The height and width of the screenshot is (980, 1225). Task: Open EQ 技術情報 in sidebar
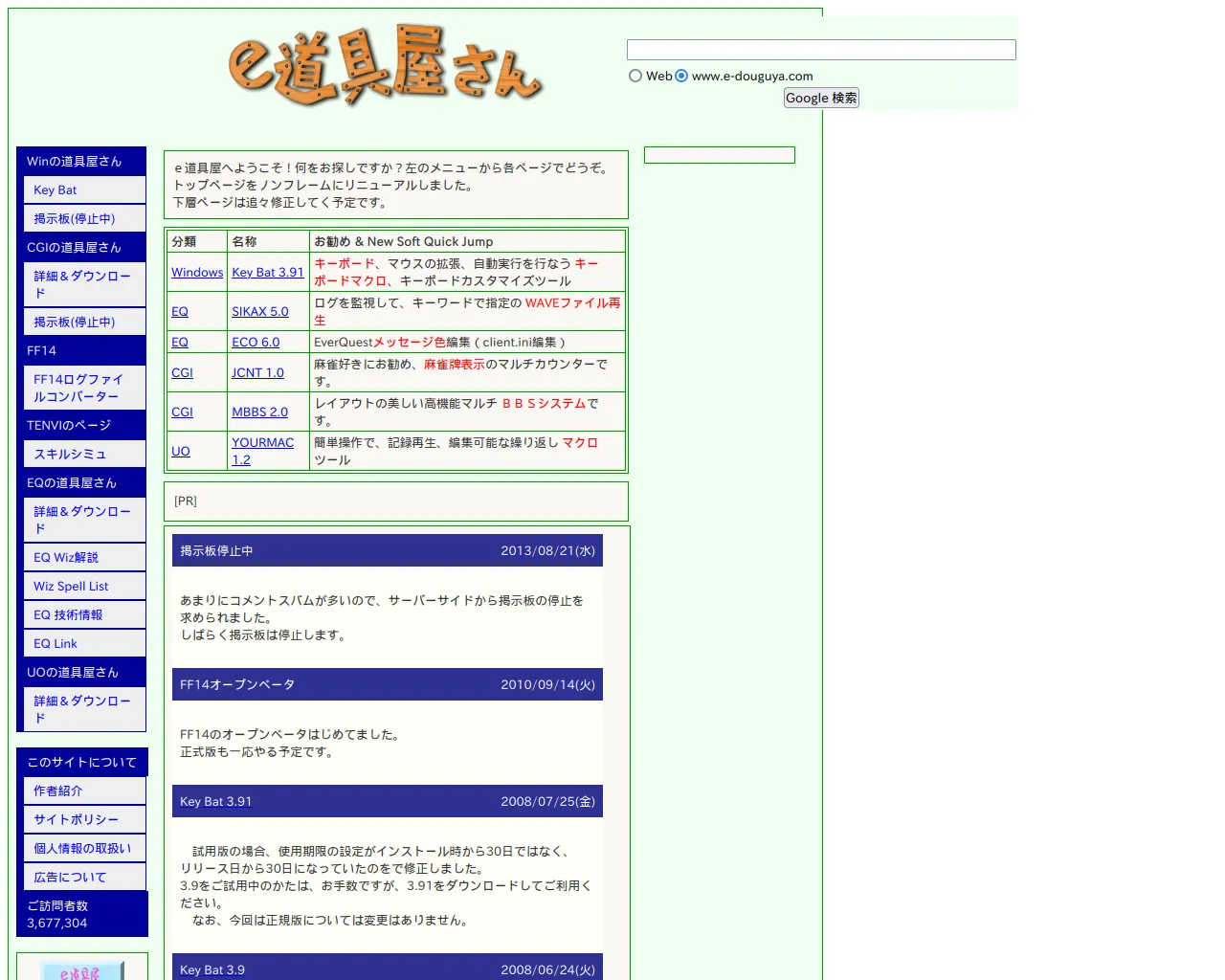point(68,615)
